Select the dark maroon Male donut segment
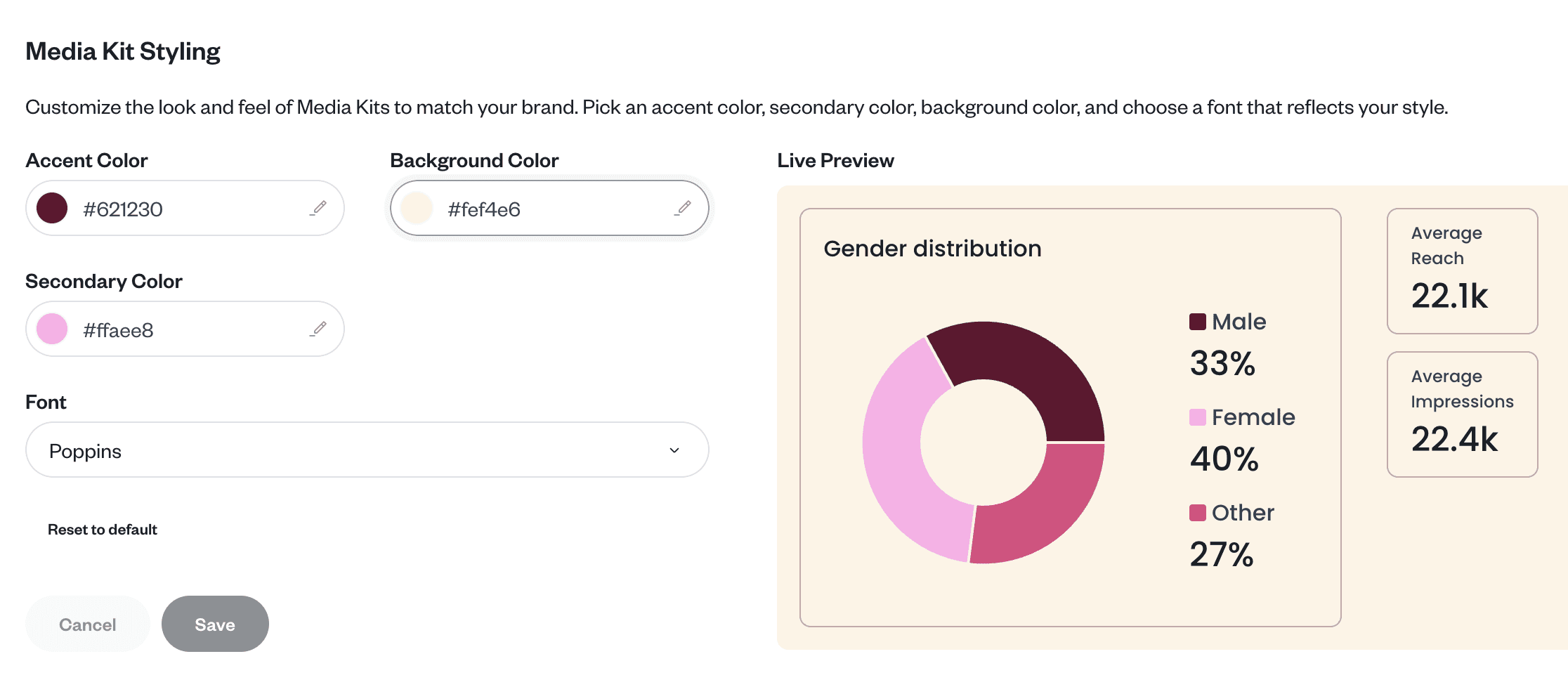This screenshot has width=1568, height=687. (x=1033, y=365)
